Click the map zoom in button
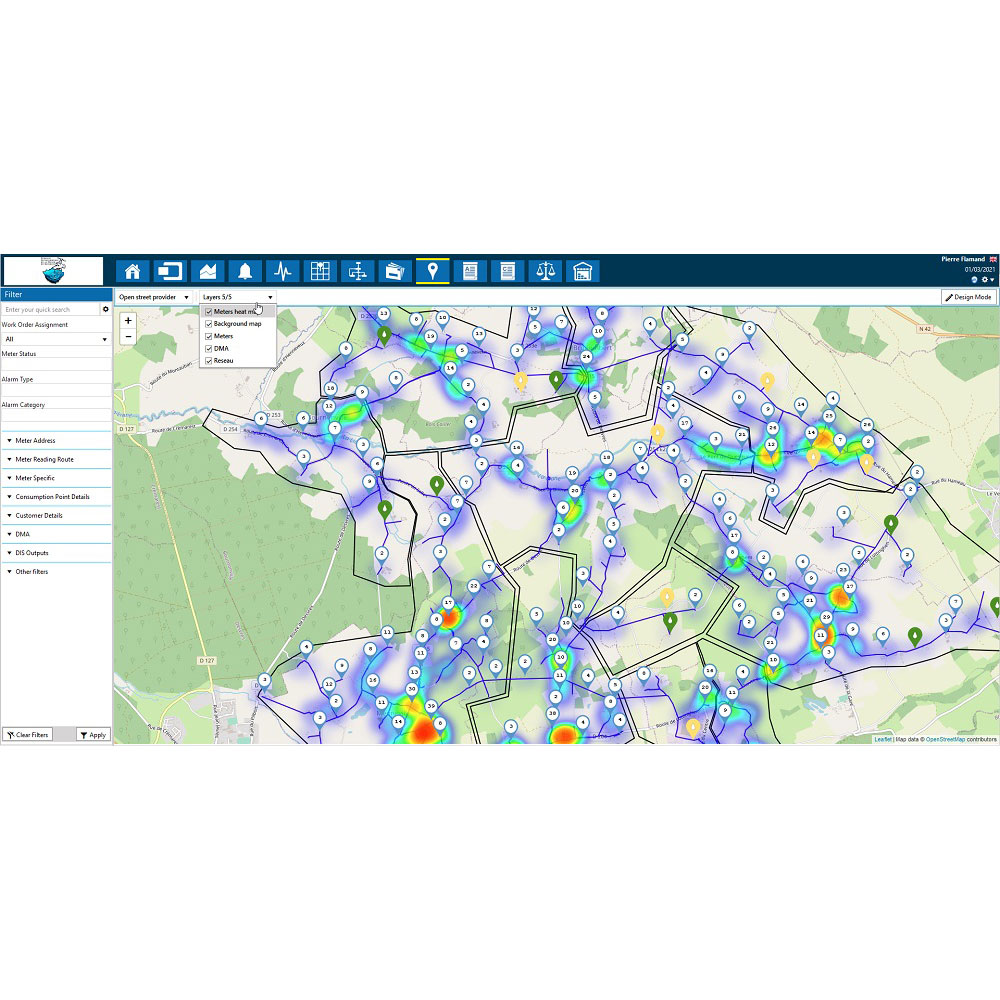Image resolution: width=1000 pixels, height=1000 pixels. (128, 321)
